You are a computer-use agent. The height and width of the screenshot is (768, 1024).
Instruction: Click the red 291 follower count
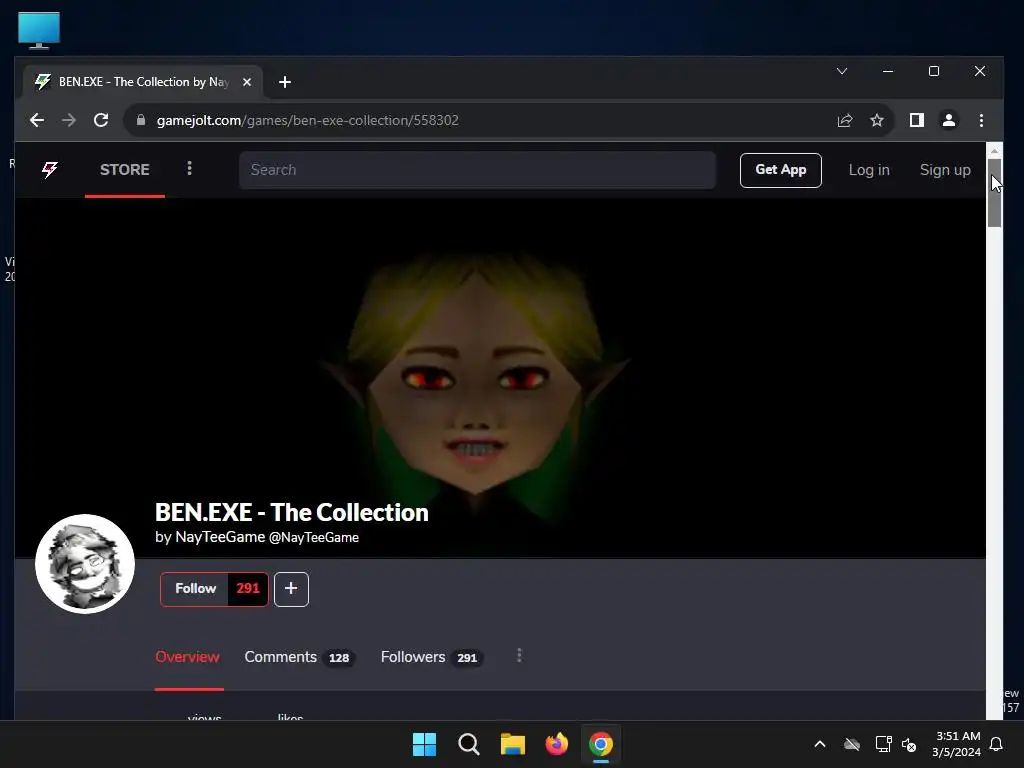click(x=248, y=588)
